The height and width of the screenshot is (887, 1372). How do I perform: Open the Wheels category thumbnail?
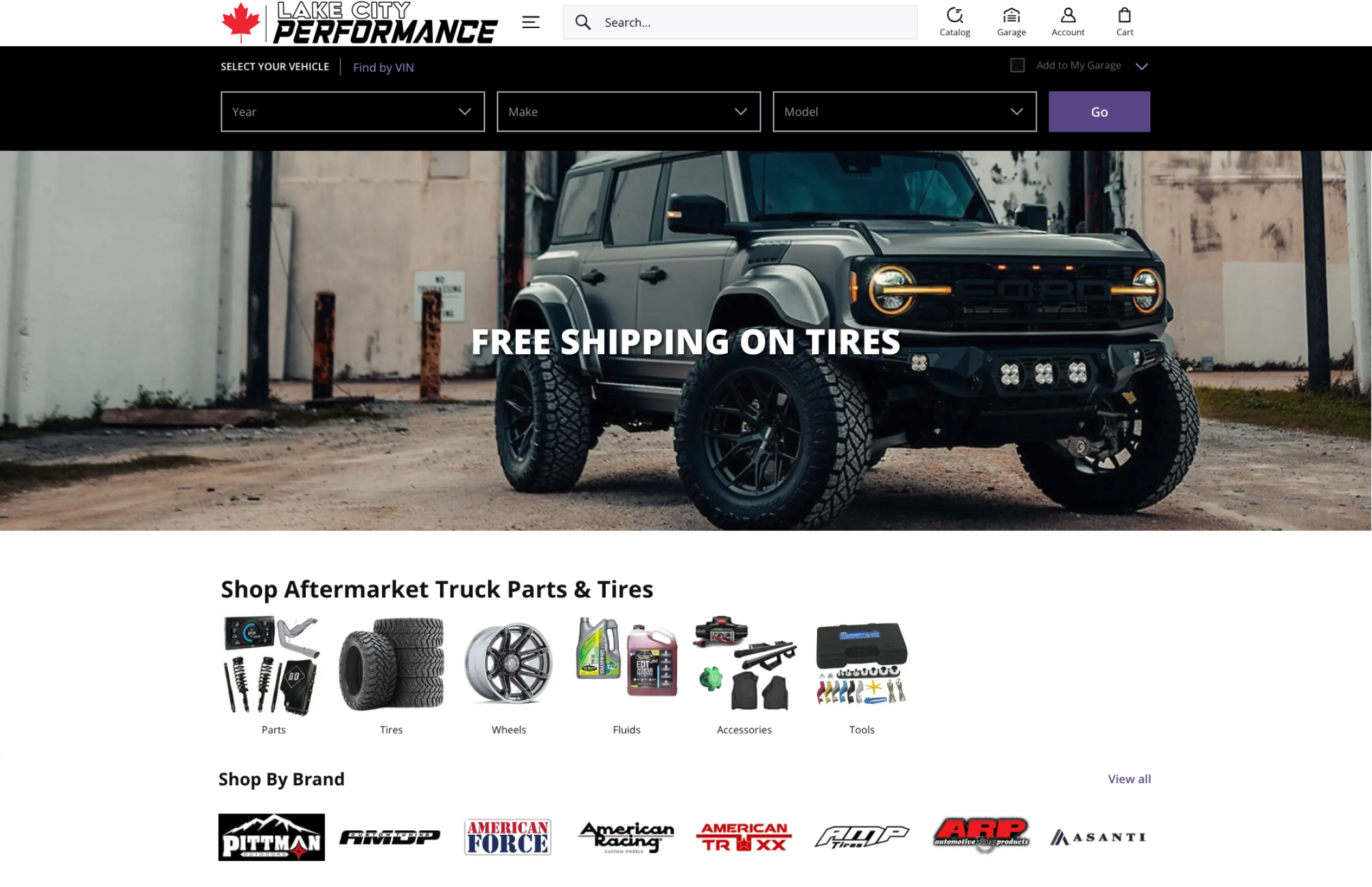point(509,676)
